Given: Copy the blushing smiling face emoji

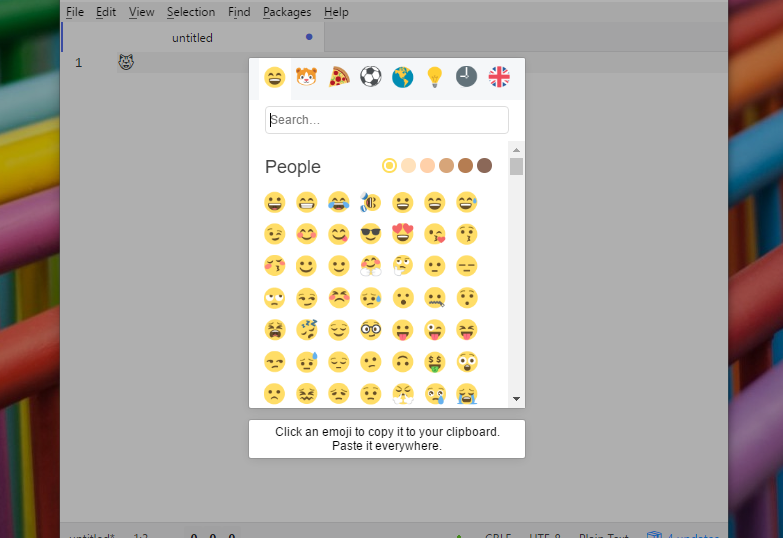Looking at the screenshot, I should (307, 234).
